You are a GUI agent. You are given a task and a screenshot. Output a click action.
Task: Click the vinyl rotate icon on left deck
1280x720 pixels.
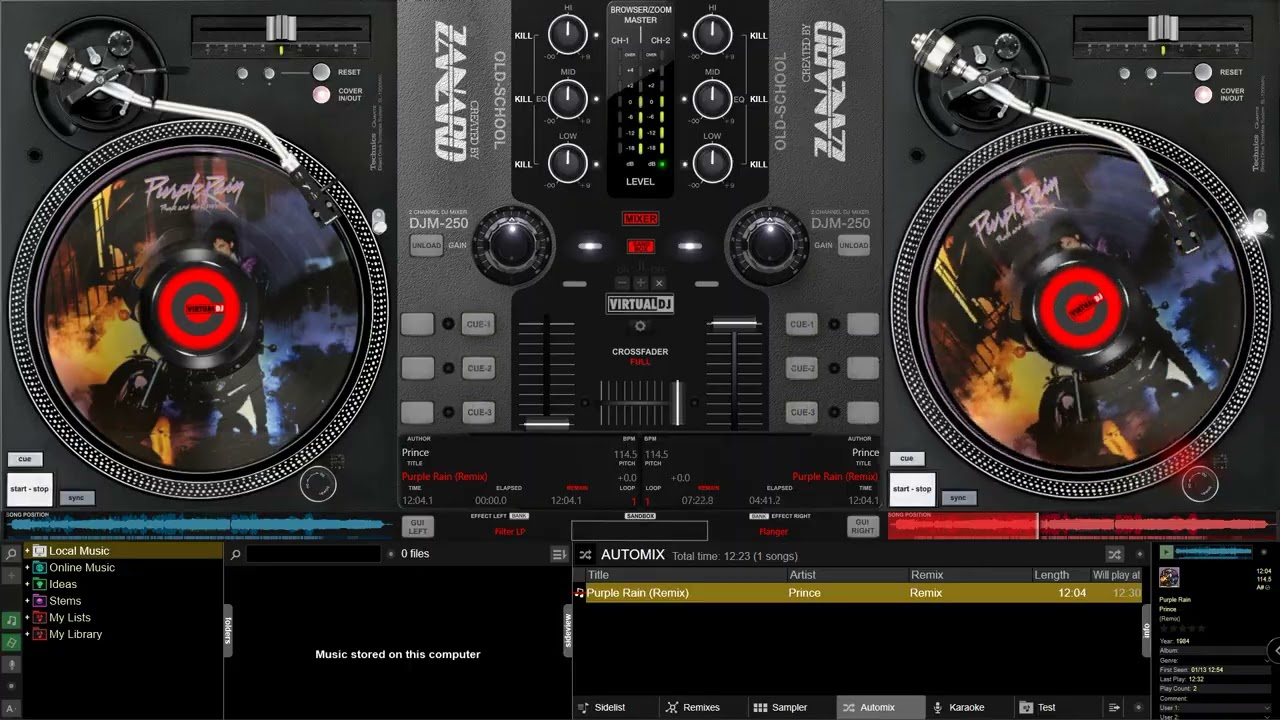[317, 484]
